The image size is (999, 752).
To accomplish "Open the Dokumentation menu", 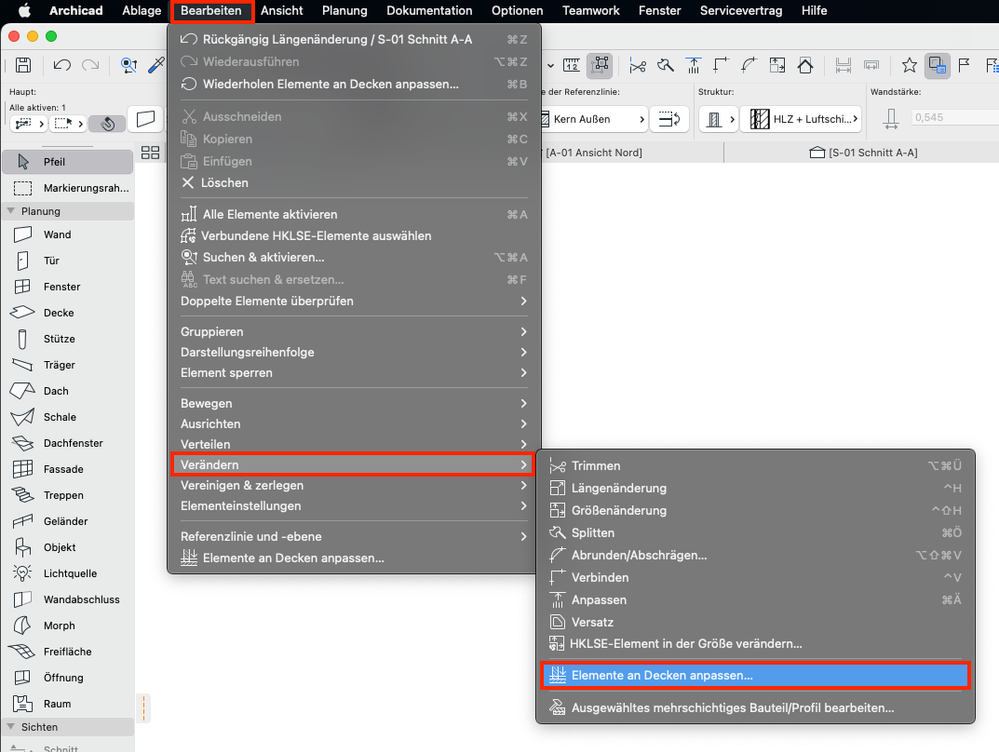I will click(x=429, y=11).
